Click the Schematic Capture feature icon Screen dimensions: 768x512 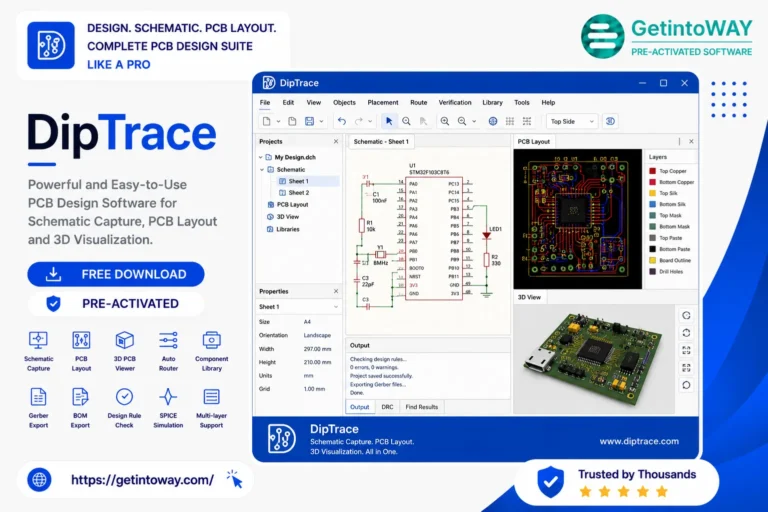coord(38,340)
